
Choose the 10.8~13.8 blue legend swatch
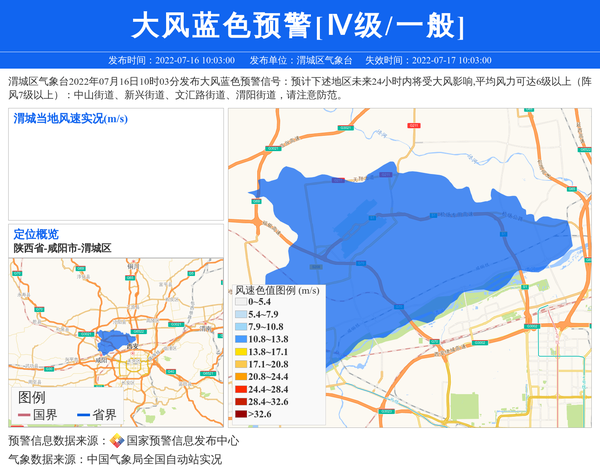coord(241,340)
